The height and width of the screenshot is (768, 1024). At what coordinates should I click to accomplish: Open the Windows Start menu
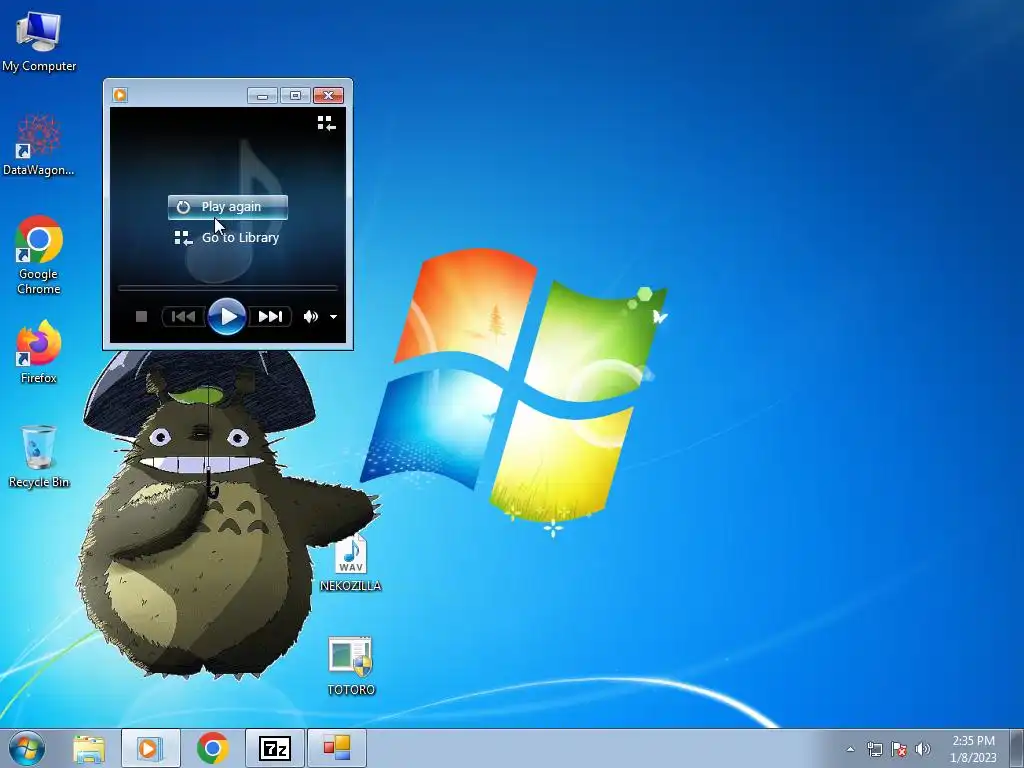[x=27, y=748]
